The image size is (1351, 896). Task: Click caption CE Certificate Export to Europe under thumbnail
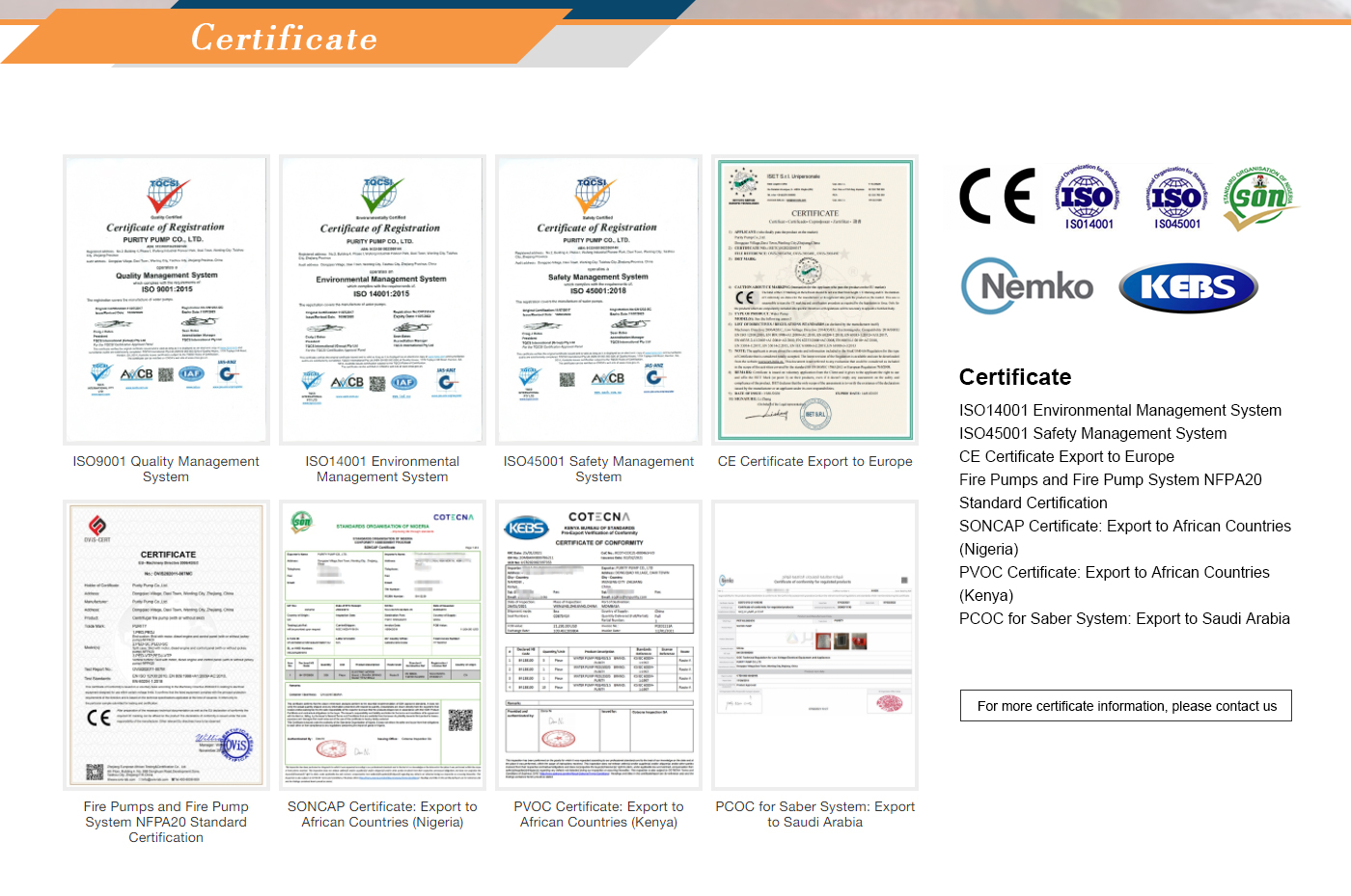[814, 461]
